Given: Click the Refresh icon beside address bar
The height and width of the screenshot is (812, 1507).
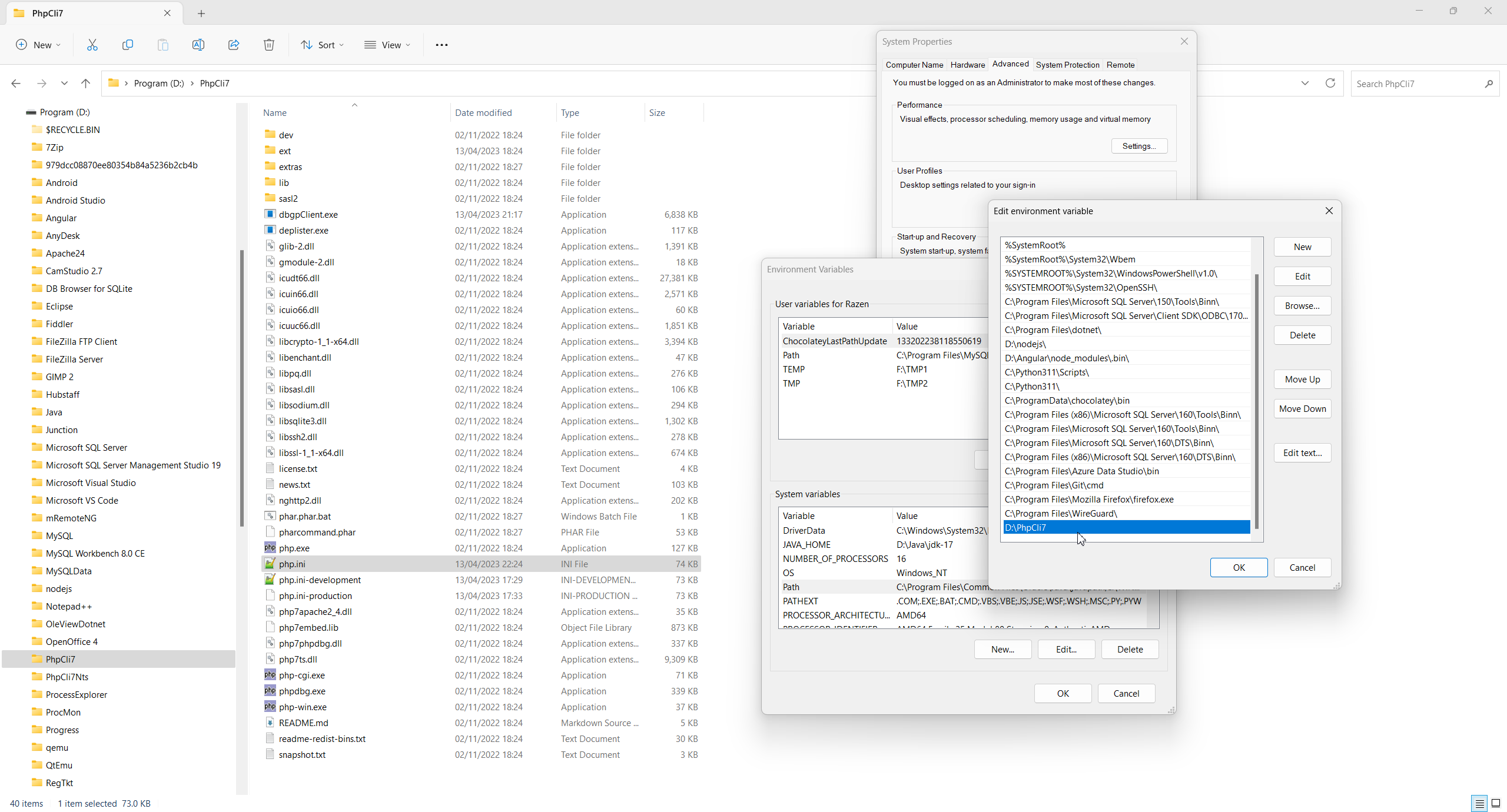Looking at the screenshot, I should pos(1330,83).
